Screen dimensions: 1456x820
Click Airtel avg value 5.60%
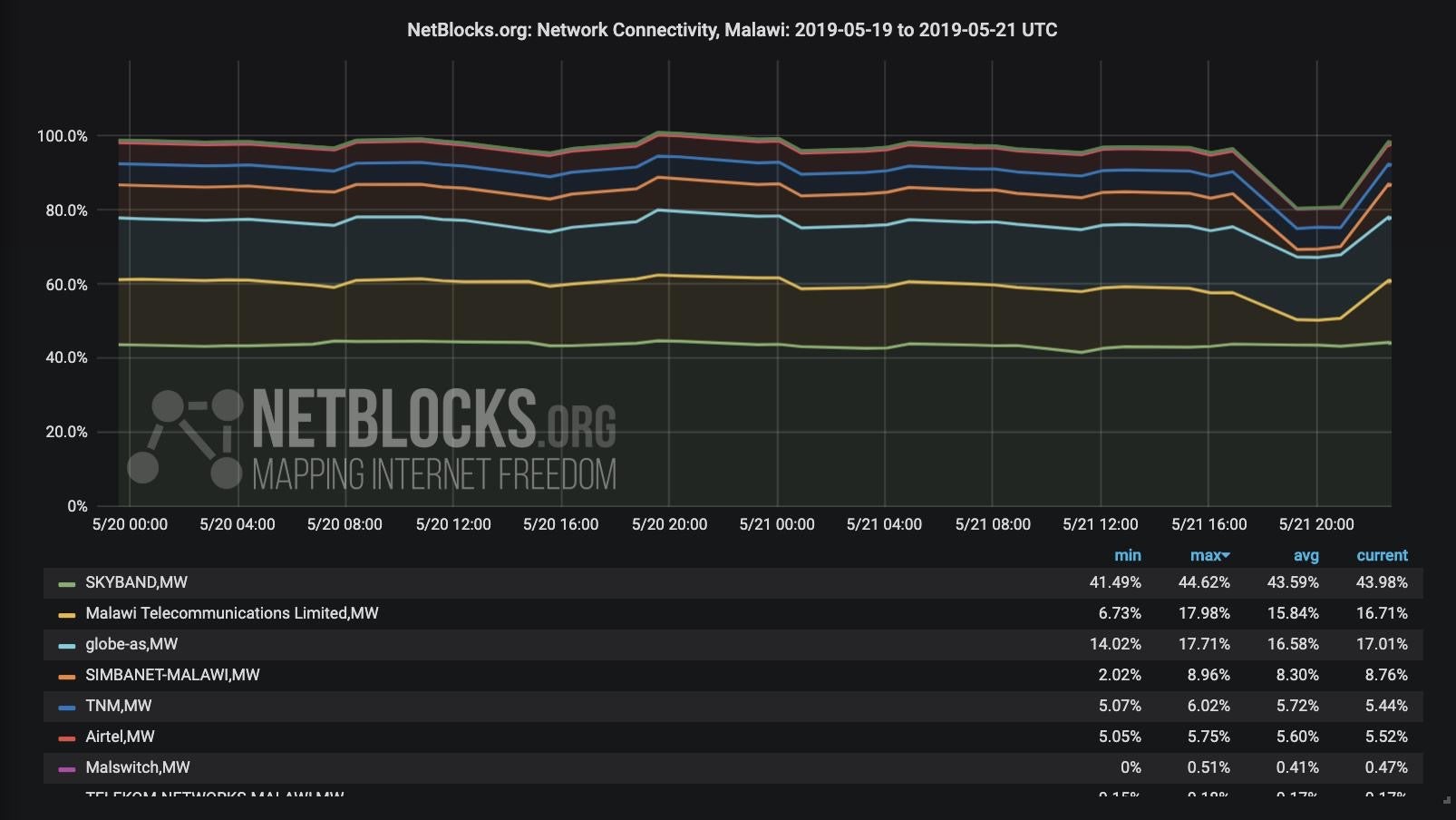point(1297,737)
